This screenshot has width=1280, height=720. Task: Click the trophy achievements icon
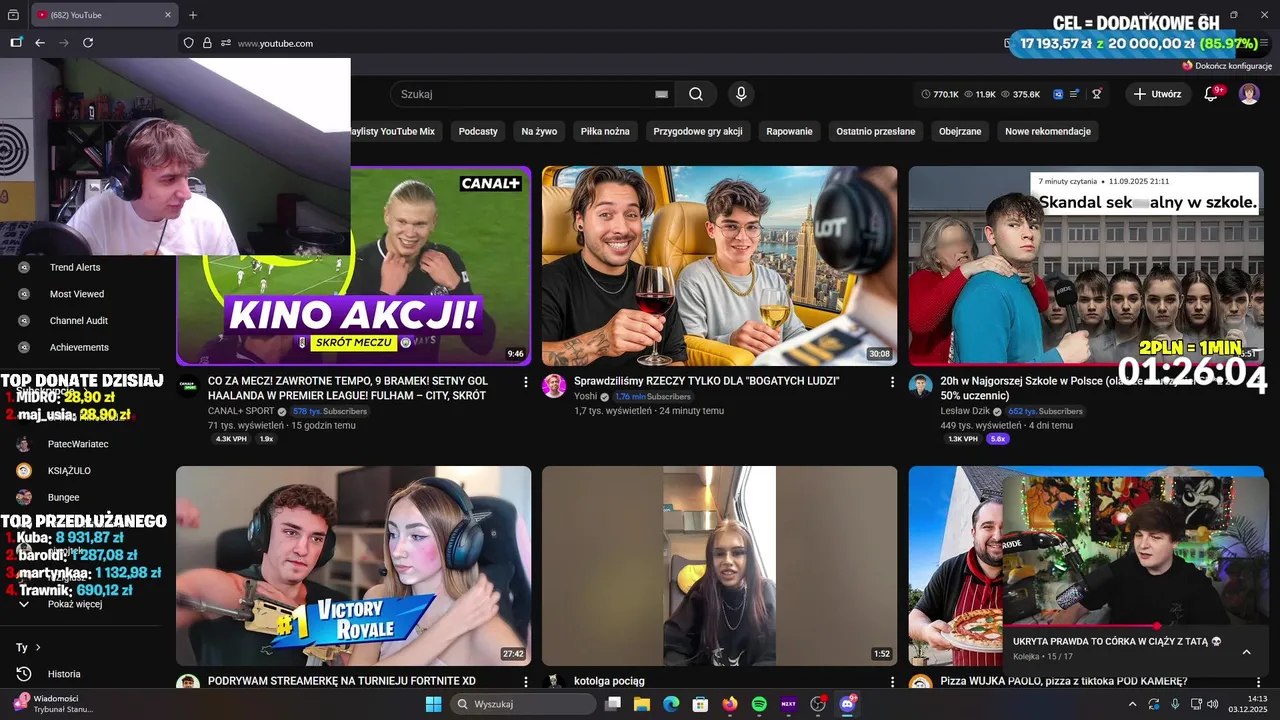[x=1097, y=94]
